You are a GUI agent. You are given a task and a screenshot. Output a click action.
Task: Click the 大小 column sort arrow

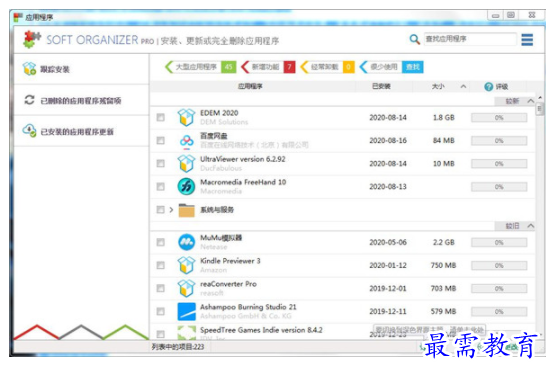(463, 86)
